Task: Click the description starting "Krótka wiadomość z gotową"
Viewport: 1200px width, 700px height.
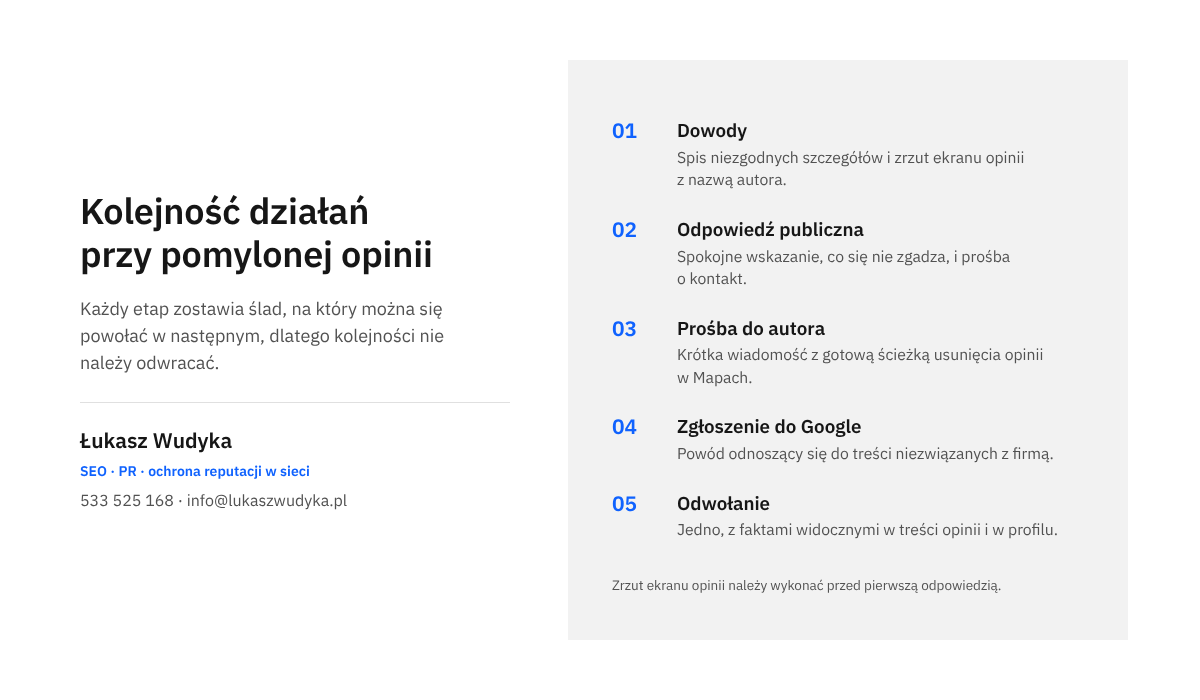Action: [x=860, y=366]
